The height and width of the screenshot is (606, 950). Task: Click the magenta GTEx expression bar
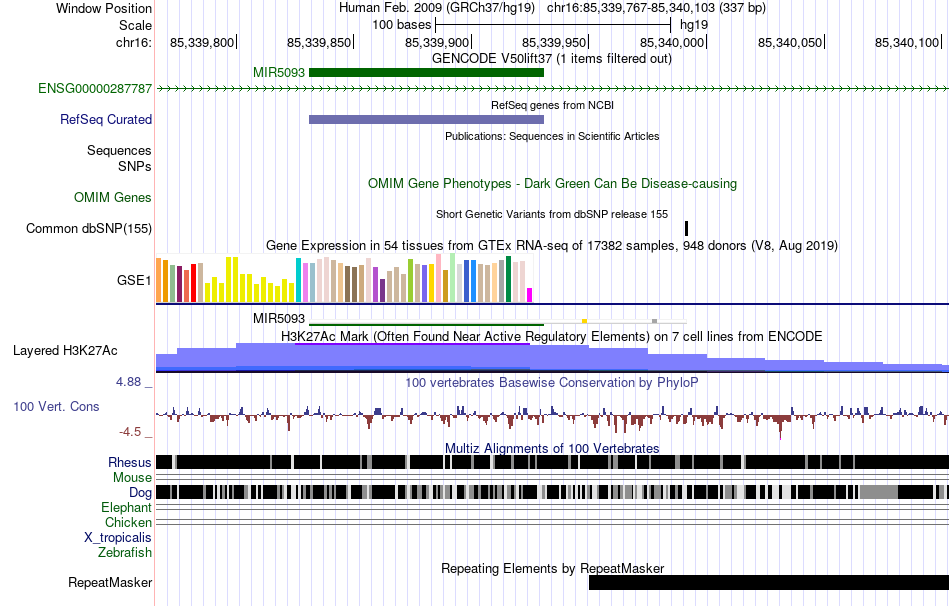pos(530,295)
